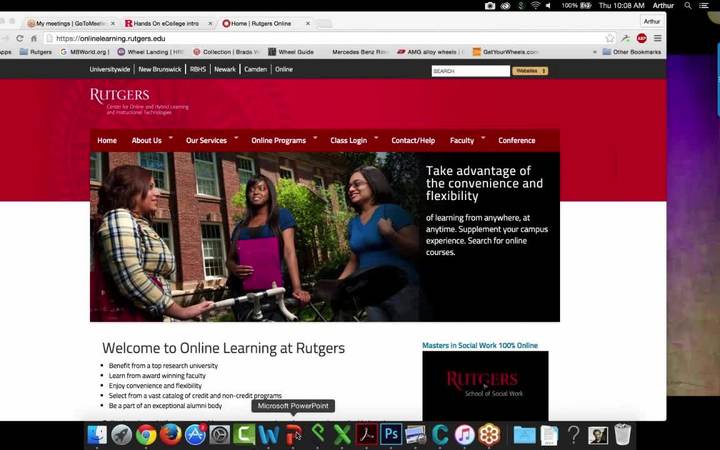The width and height of the screenshot is (720, 450).
Task: Open the Rutgers bookmarks folder
Action: click(x=36, y=52)
